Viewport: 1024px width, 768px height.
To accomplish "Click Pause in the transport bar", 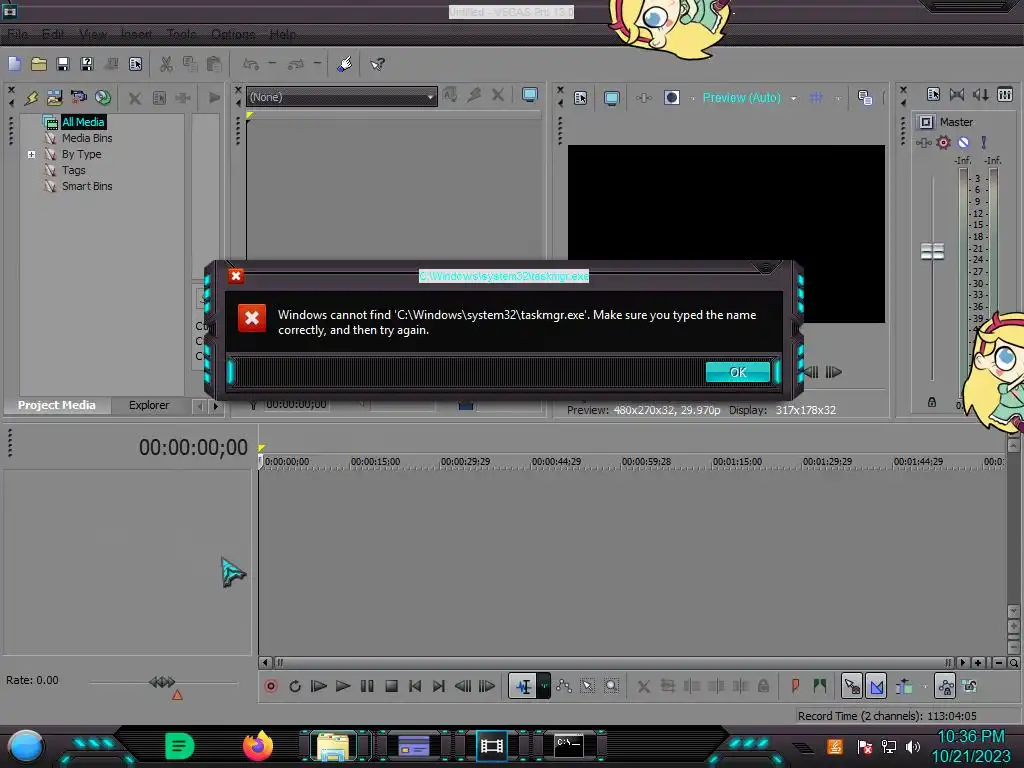I will click(367, 686).
